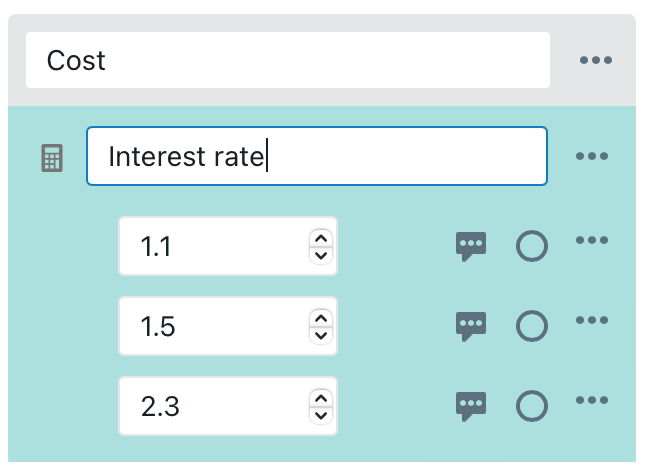Select the radio circle for 1.1
Screen dimensions: 658x476
click(532, 246)
